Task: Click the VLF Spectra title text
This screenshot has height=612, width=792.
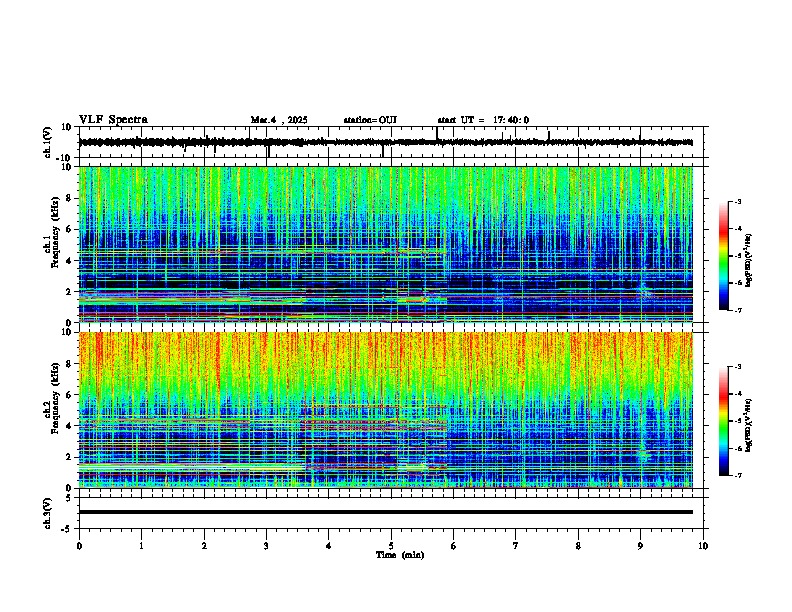Action: click(113, 120)
